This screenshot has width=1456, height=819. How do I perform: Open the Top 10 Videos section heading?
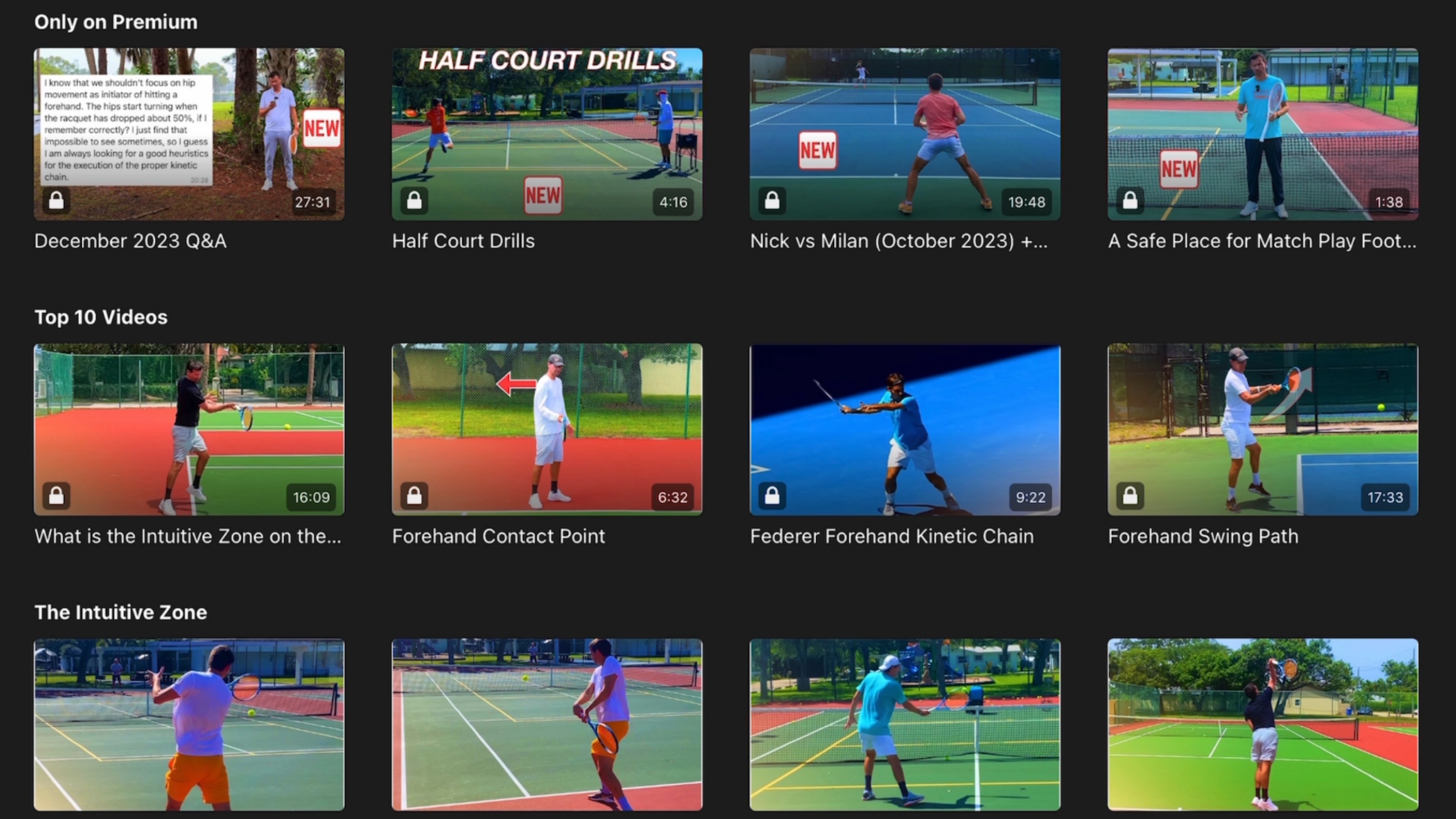(101, 317)
